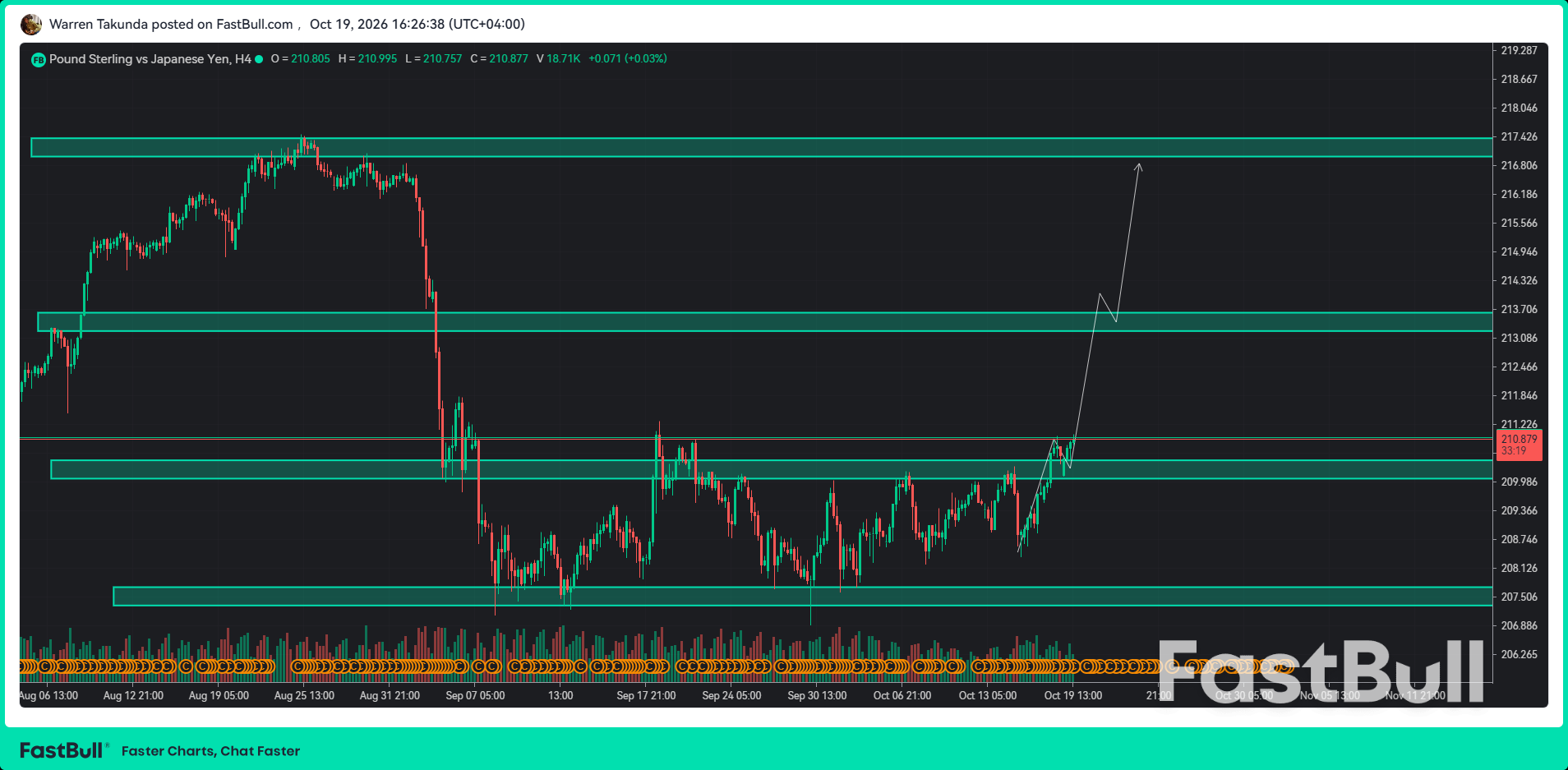Click the 214.326 price axis label
The height and width of the screenshot is (770, 1568).
pos(1519,280)
